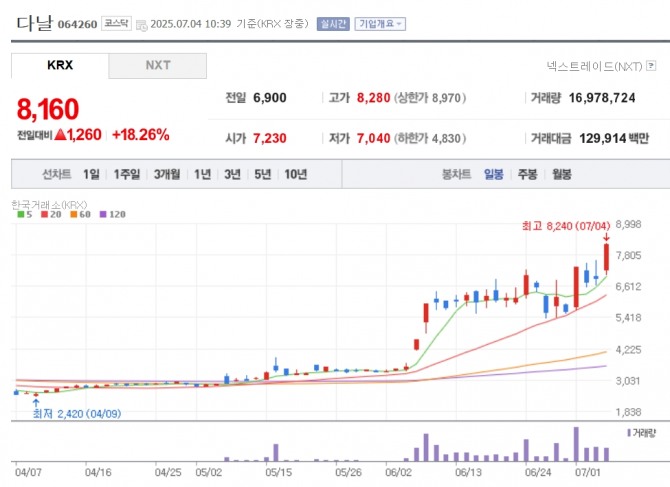
Task: Click the tallest purple volume bar near 07/01
Action: [x=576, y=444]
